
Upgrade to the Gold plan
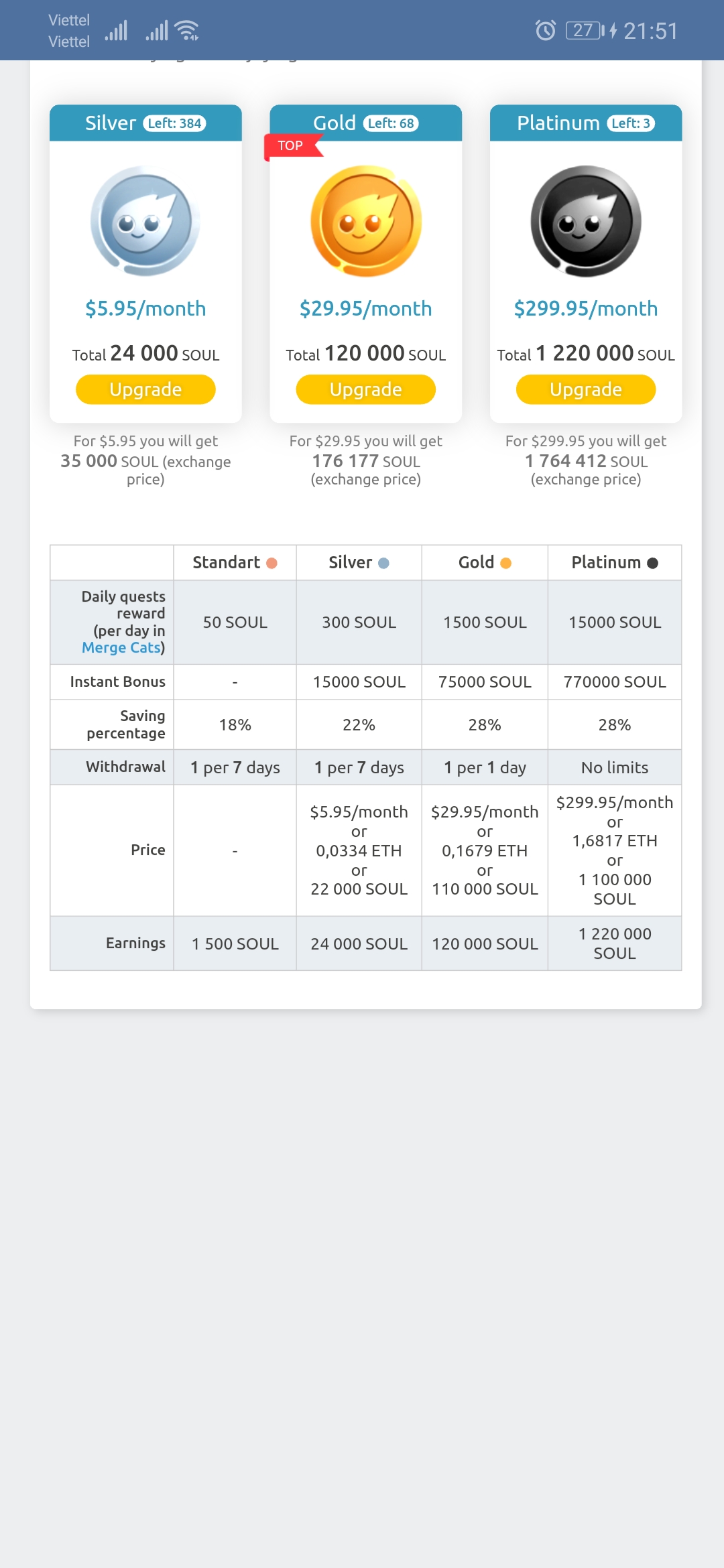(x=366, y=389)
